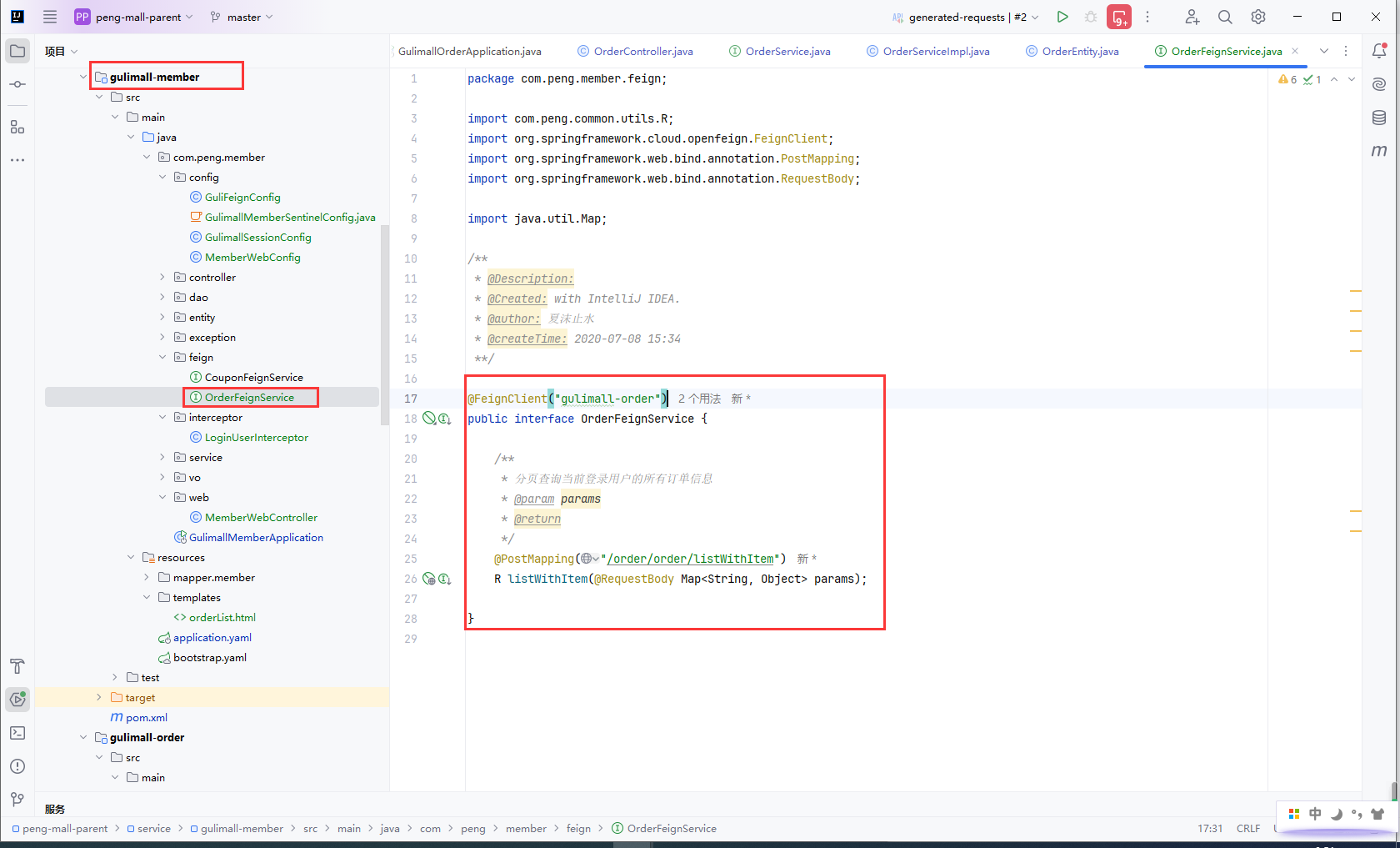Open the generated-requests run configuration dropdown

(965, 17)
